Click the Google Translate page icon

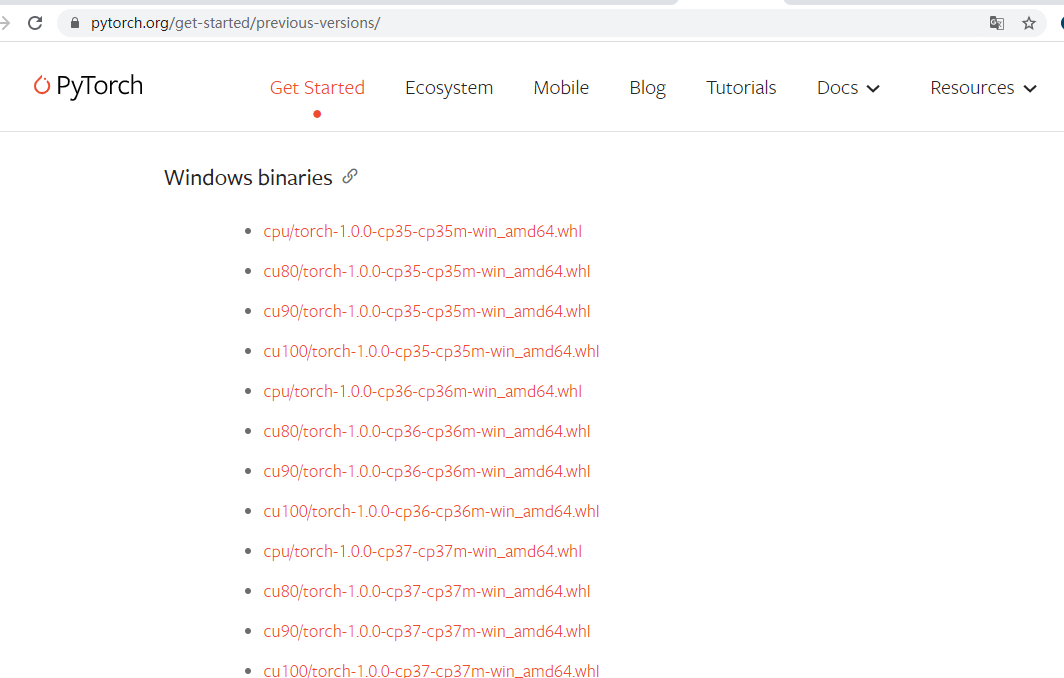pos(996,22)
